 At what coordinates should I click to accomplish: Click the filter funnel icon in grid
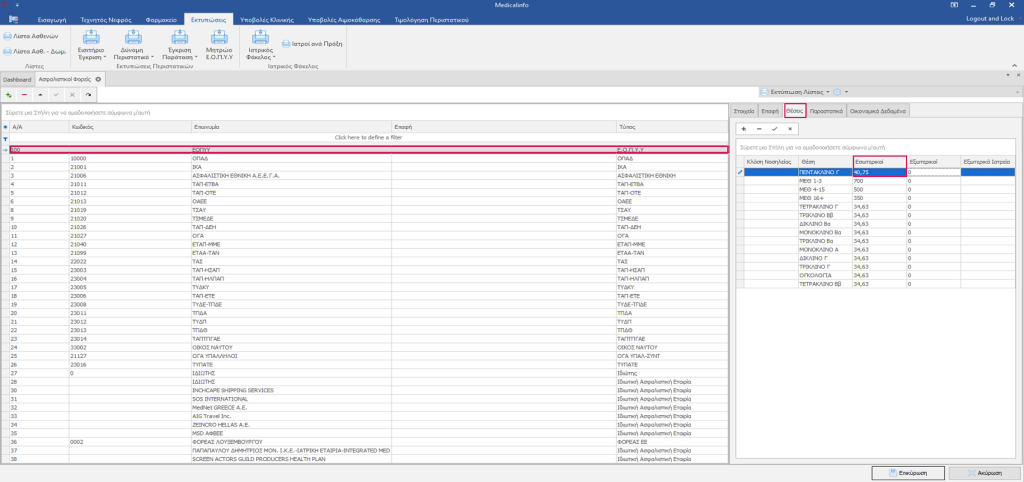tap(5, 138)
